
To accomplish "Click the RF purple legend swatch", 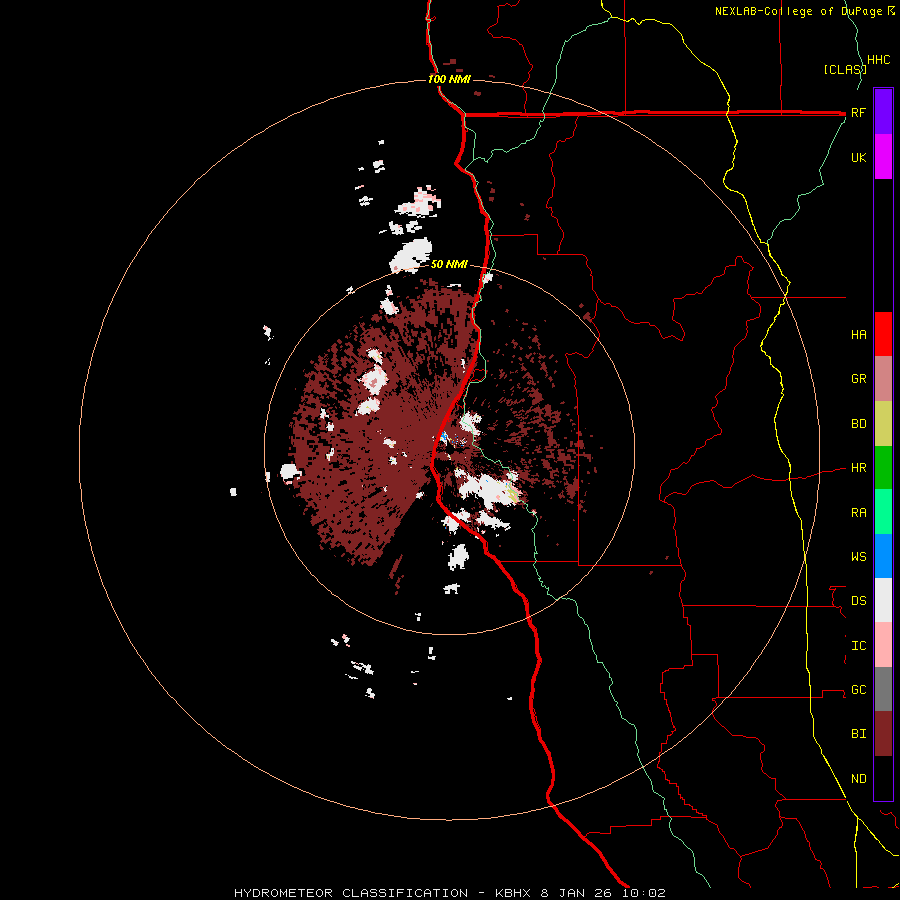I will pos(883,112).
